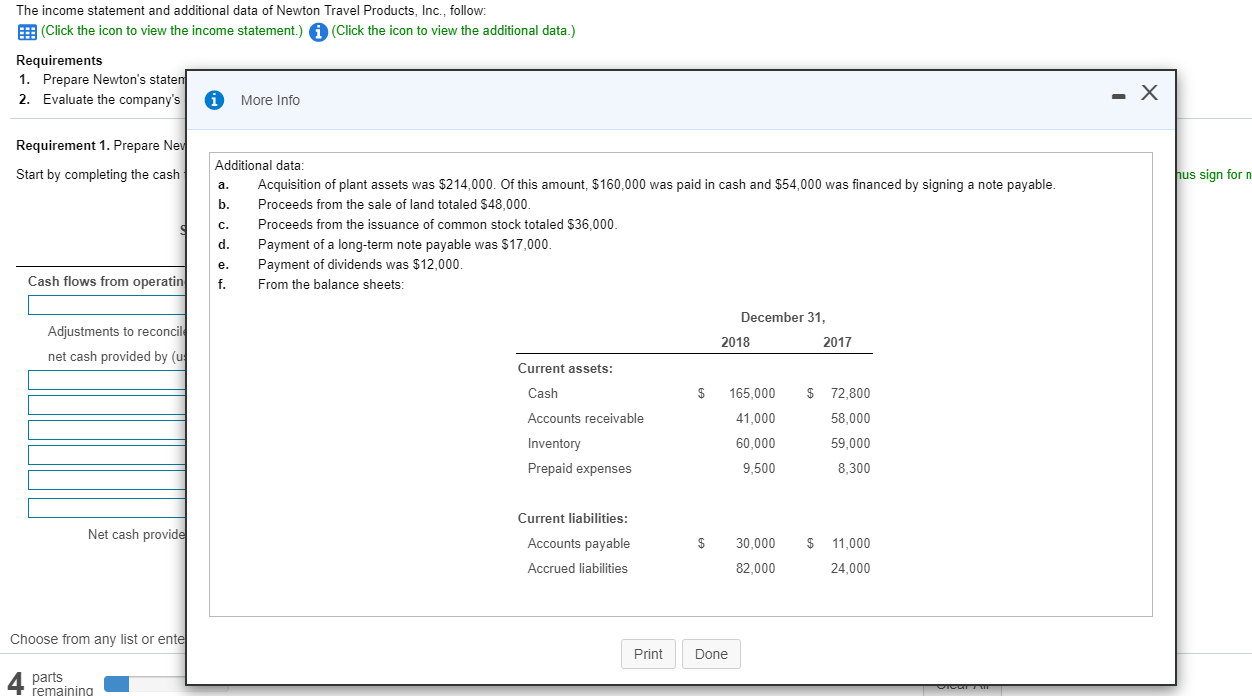The width and height of the screenshot is (1252, 696).
Task: Select the Cash flows from operating input field
Action: click(x=107, y=305)
